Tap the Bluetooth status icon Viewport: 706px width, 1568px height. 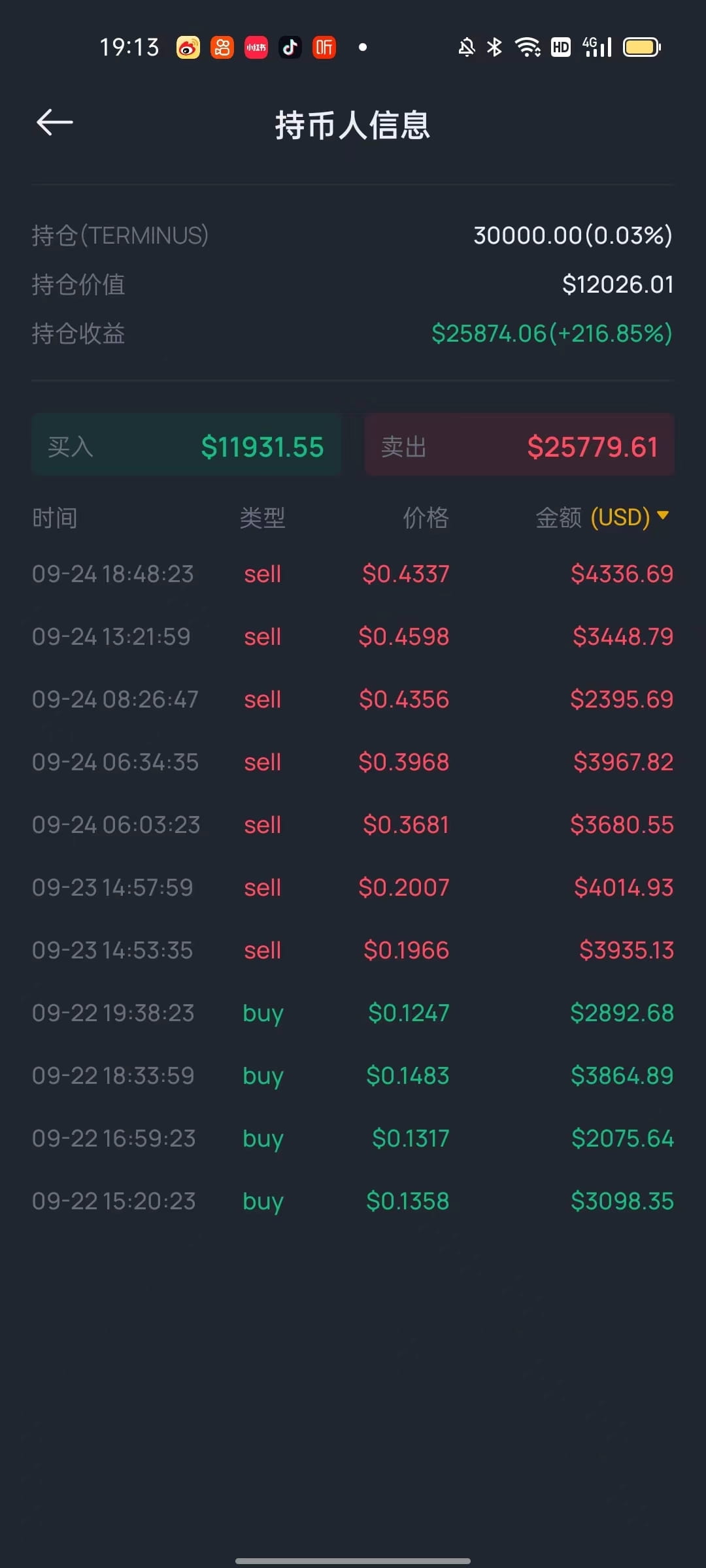coord(495,47)
